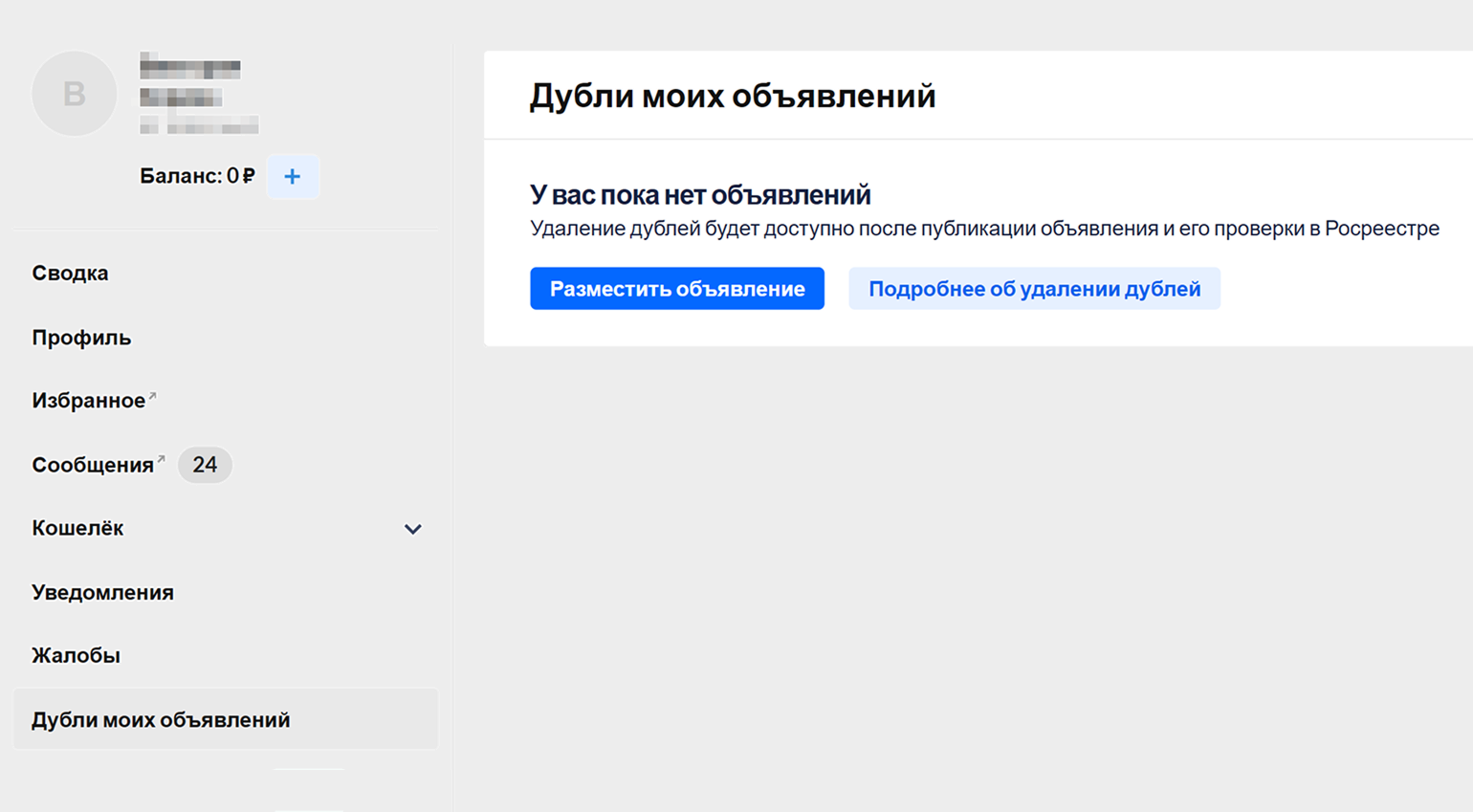Open the Избранное link in the sidebar
The image size is (1473, 812).
point(88,401)
